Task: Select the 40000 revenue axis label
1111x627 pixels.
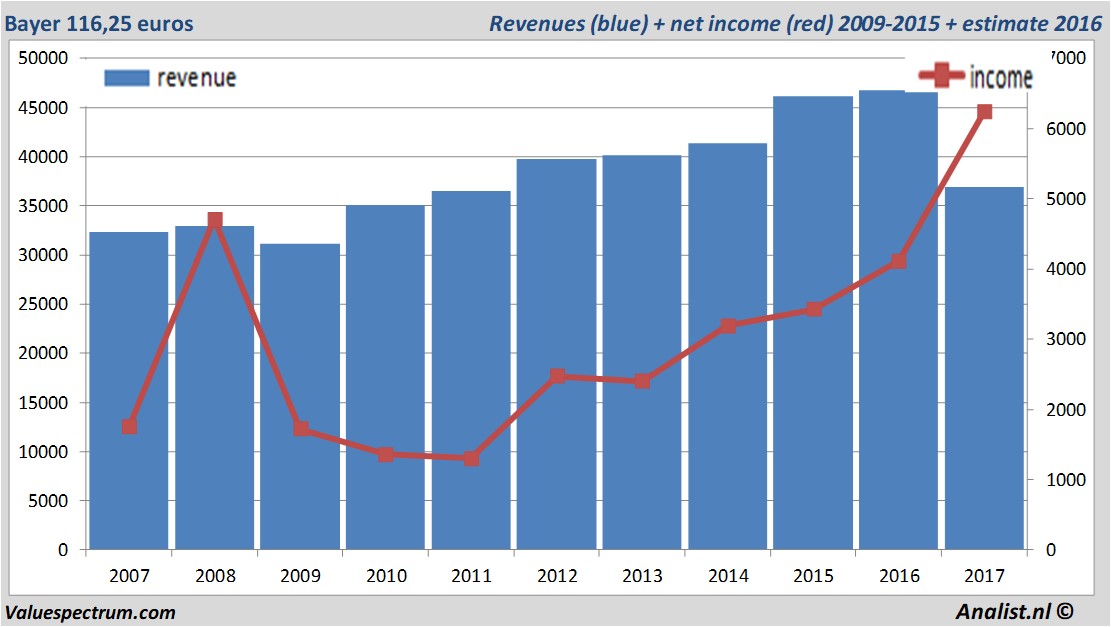Action: point(43,157)
